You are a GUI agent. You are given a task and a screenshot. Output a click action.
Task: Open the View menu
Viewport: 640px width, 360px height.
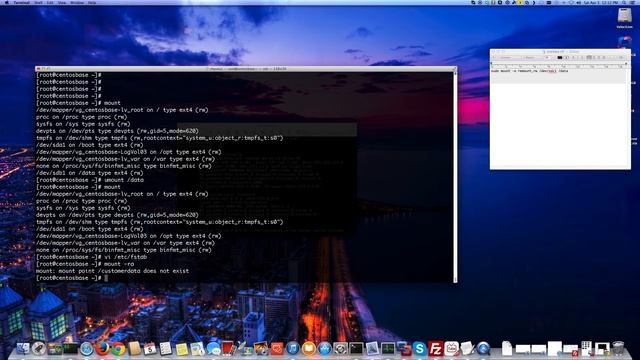(x=62, y=2)
